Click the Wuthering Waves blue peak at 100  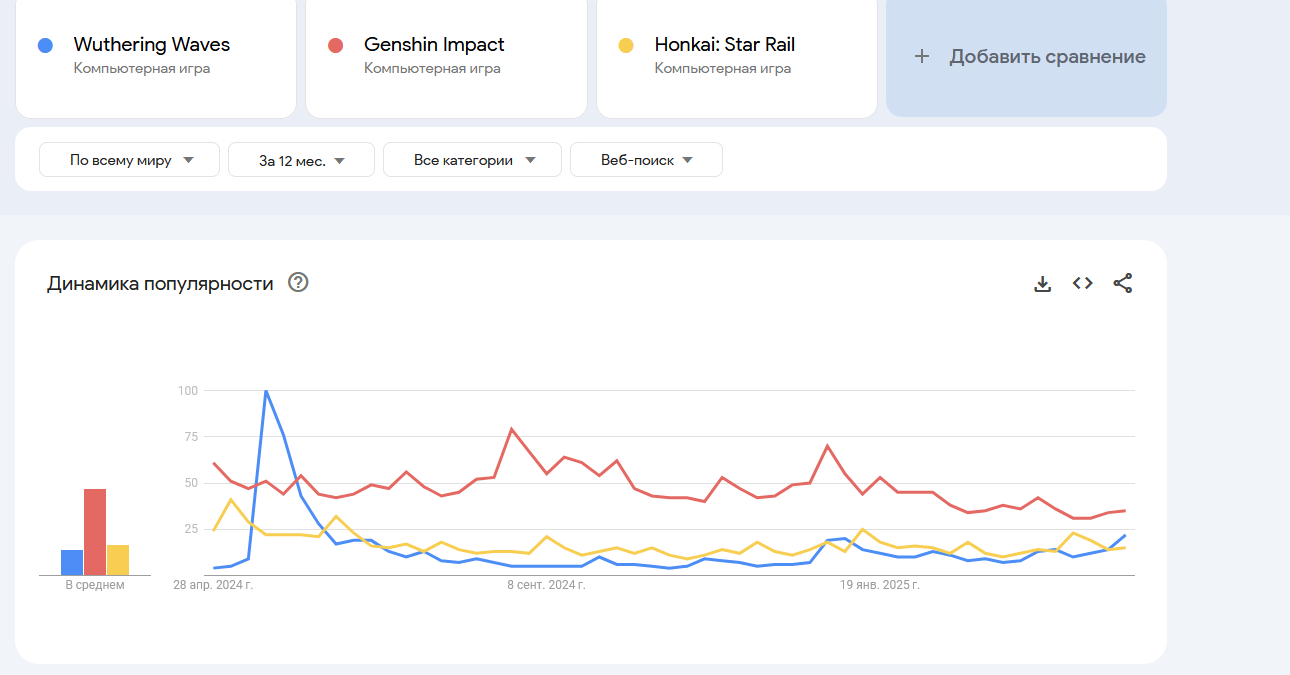[x=266, y=391]
